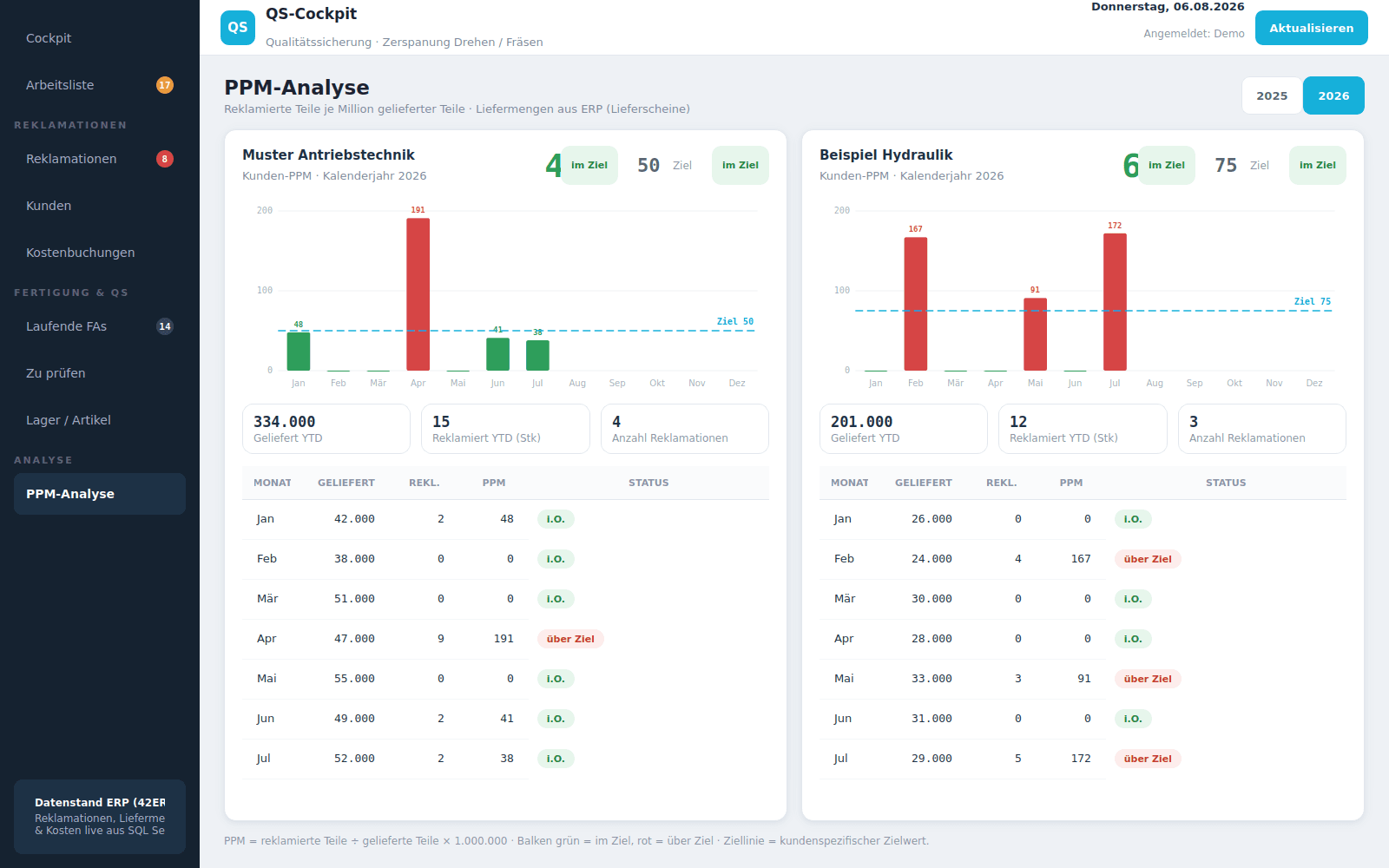Click PPM value 191 in Muster table

click(504, 639)
